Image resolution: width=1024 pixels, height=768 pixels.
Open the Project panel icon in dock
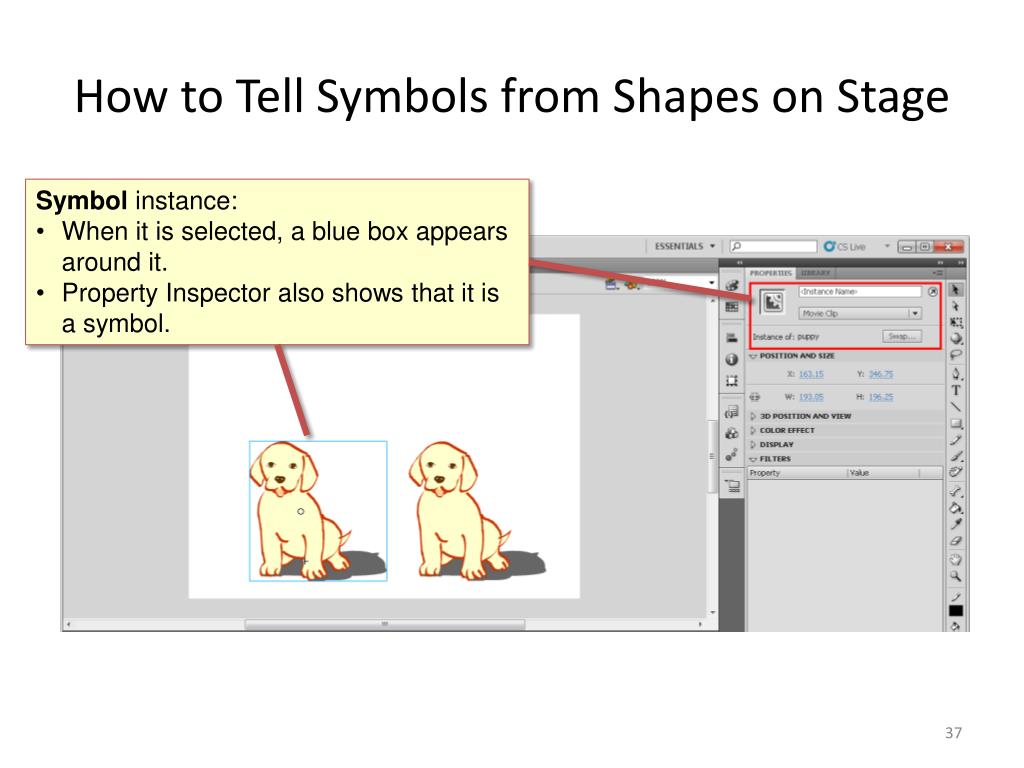732,486
